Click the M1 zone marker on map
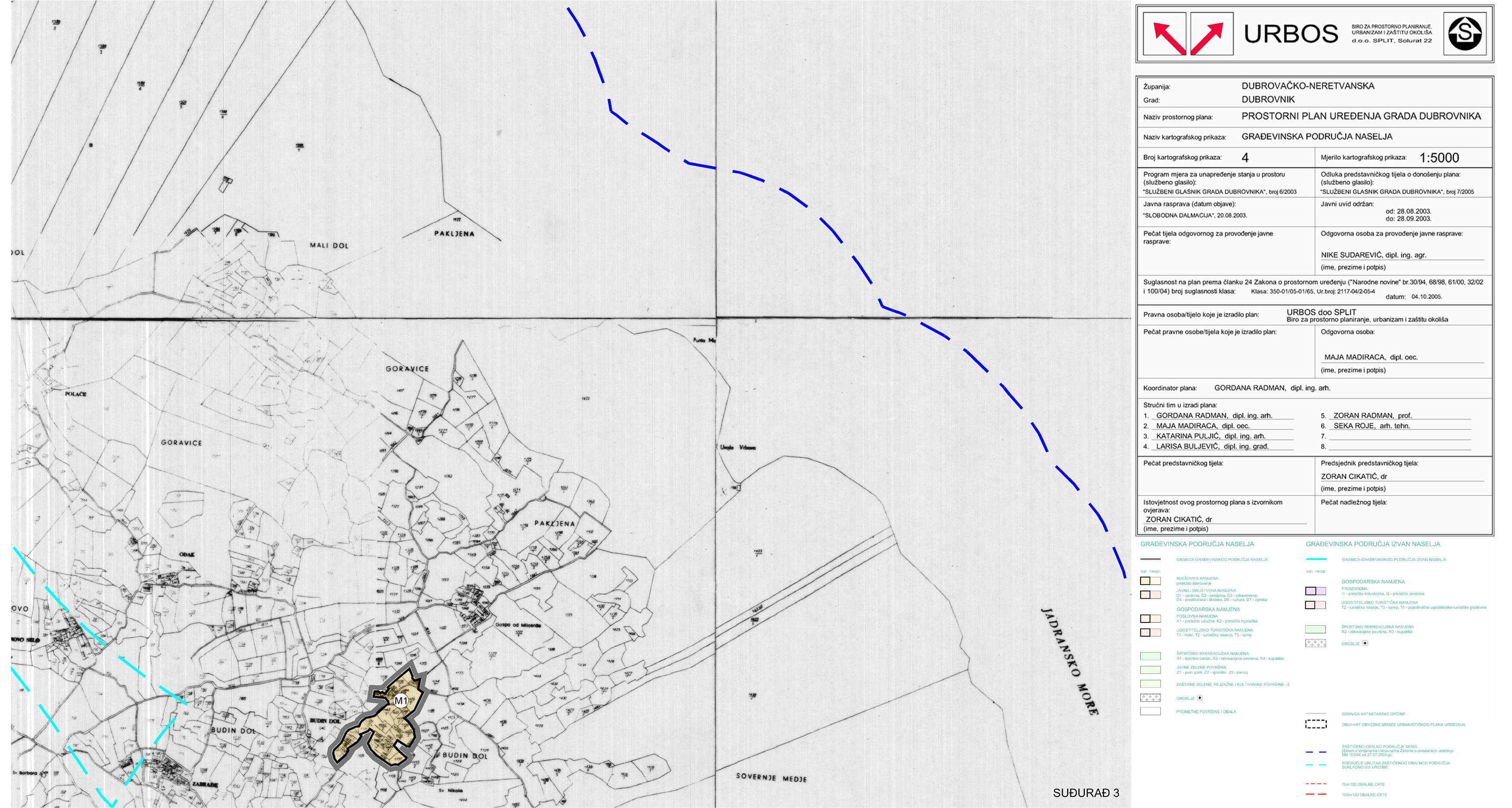Viewport: 1512px width, 808px height. (401, 701)
